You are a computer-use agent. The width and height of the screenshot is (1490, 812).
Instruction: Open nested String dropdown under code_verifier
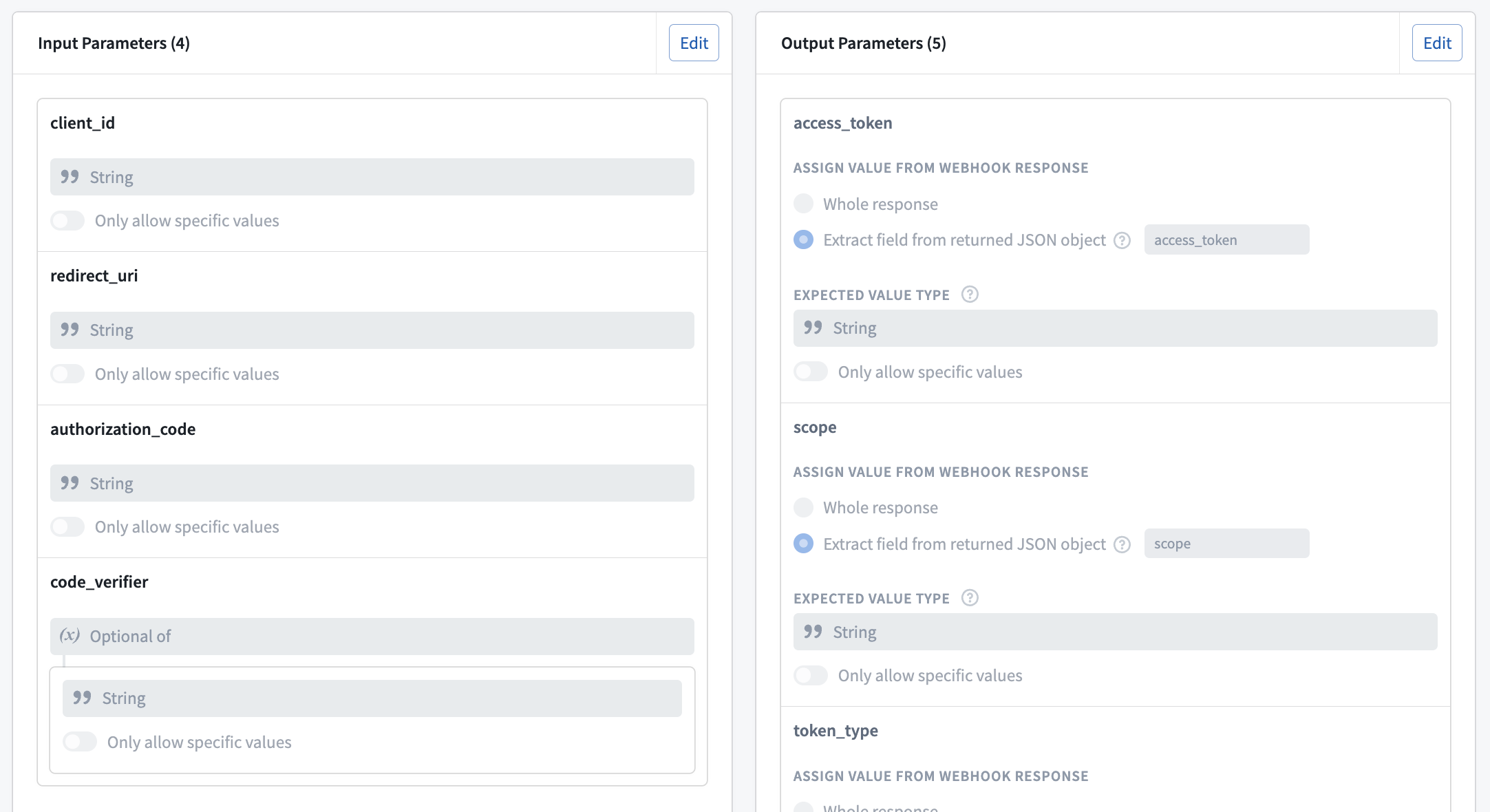click(372, 698)
